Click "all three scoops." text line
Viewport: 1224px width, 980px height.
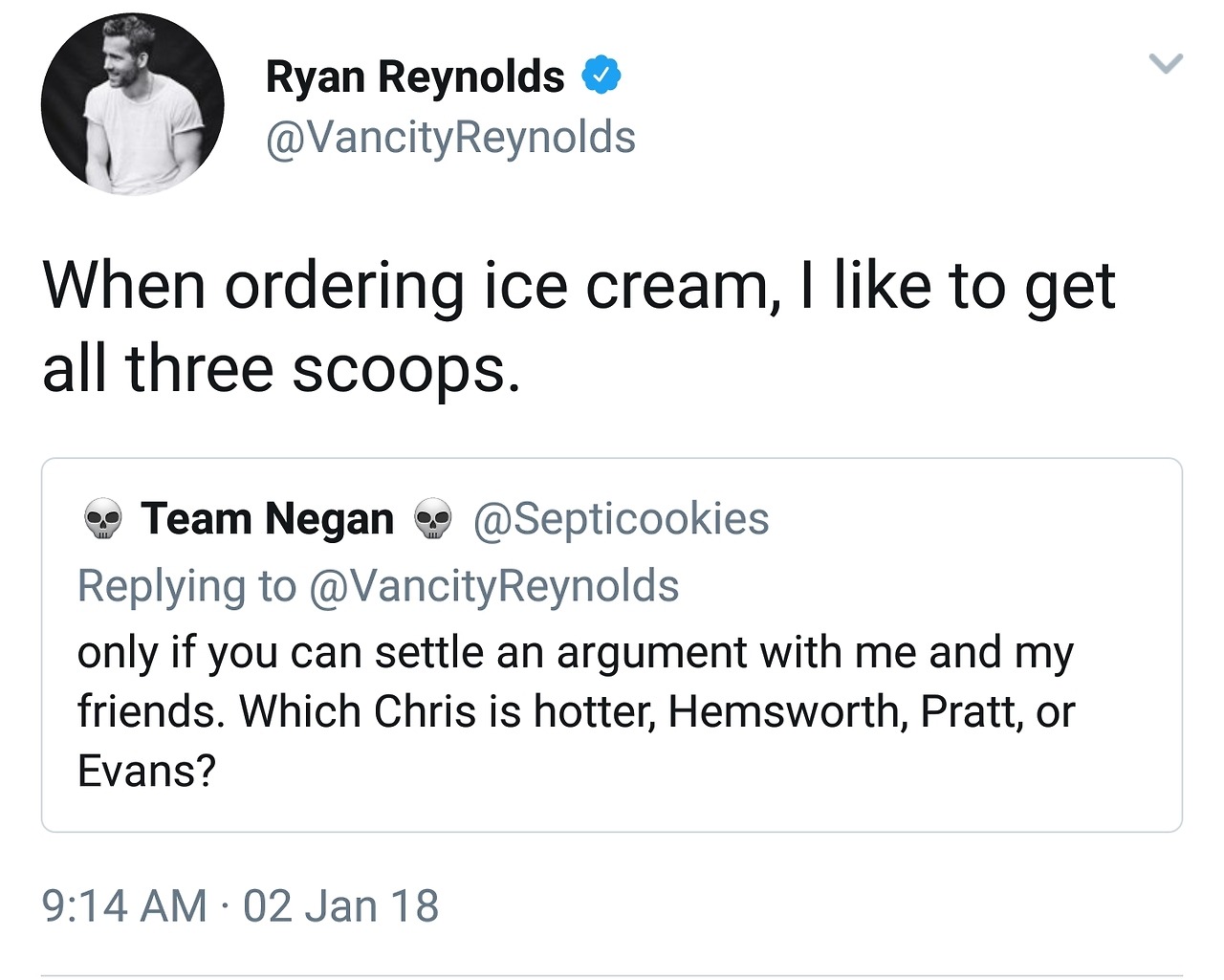[x=282, y=370]
